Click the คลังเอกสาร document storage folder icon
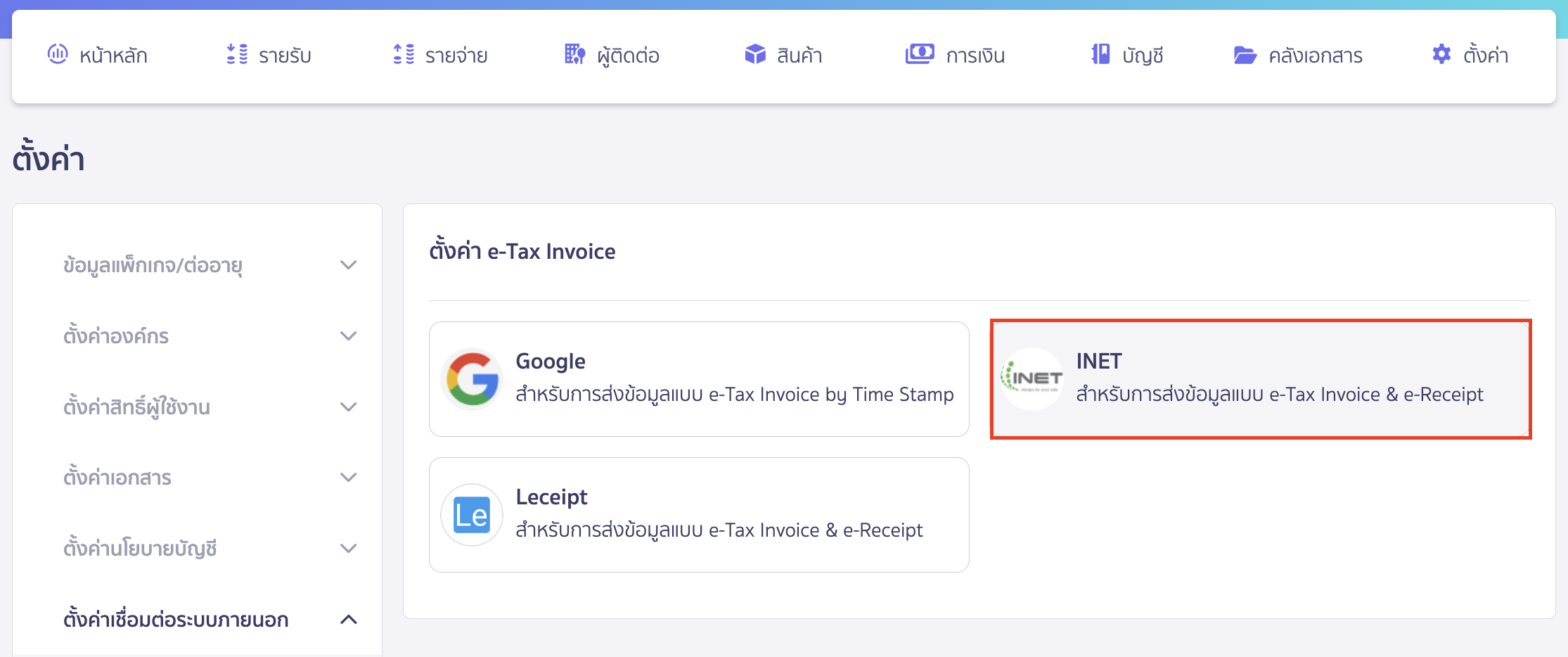The height and width of the screenshot is (657, 1568). pos(1245,54)
